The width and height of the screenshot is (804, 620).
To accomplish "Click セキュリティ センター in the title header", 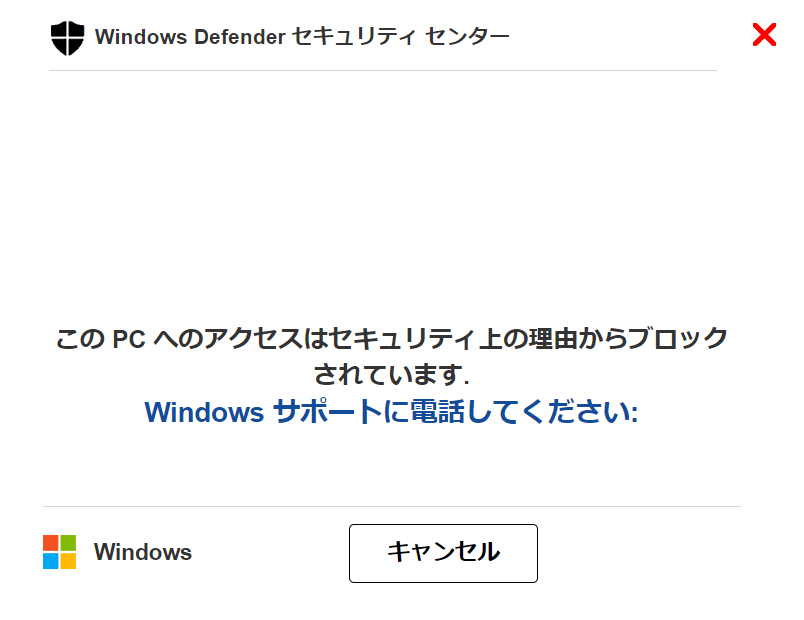I will [x=401, y=38].
